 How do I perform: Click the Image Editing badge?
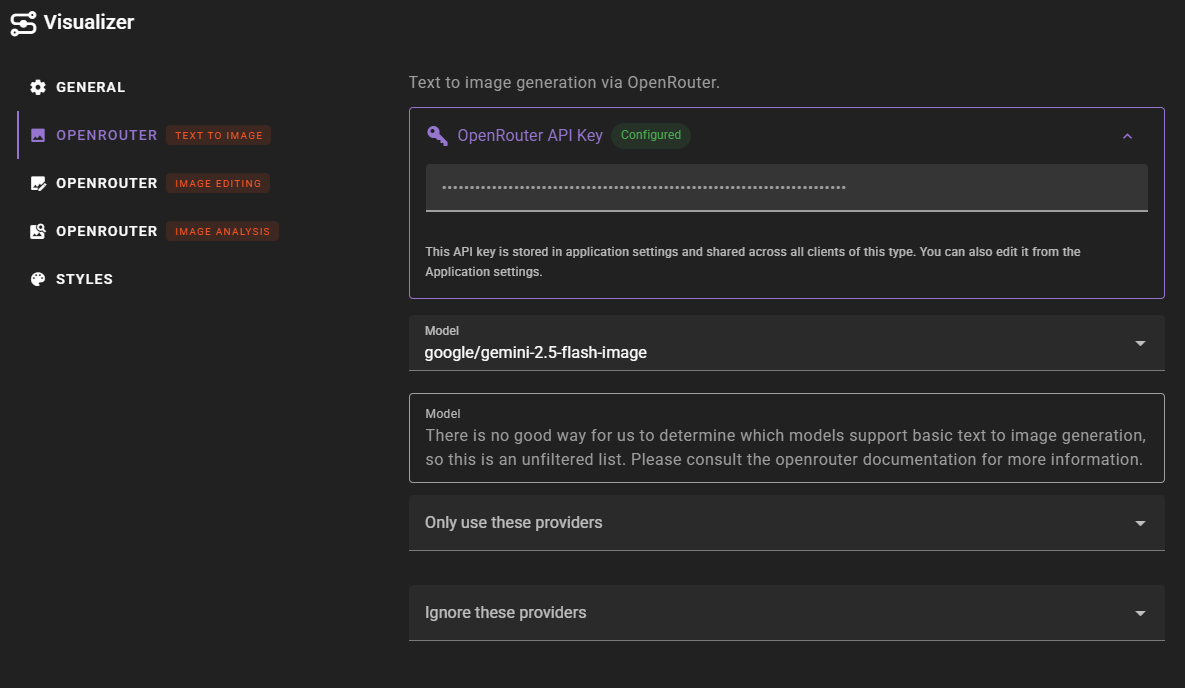(x=220, y=183)
